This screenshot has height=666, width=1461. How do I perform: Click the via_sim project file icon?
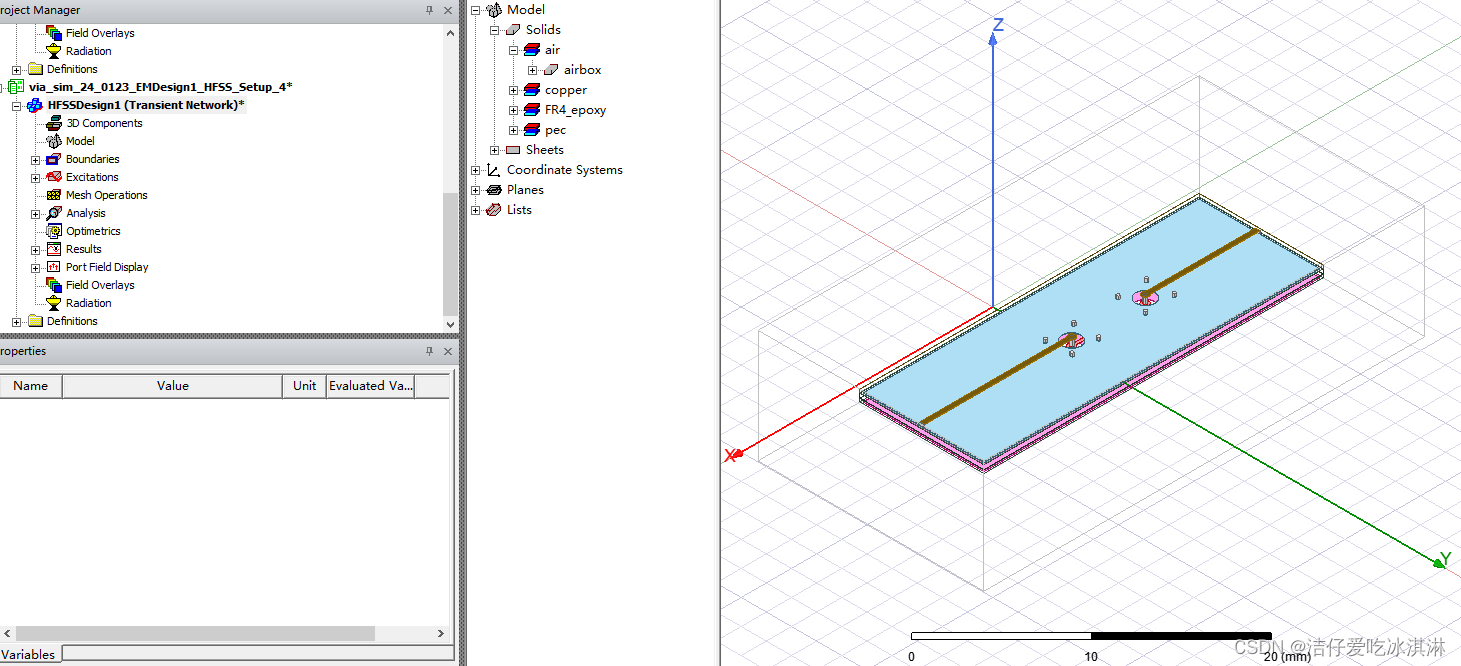(16, 87)
